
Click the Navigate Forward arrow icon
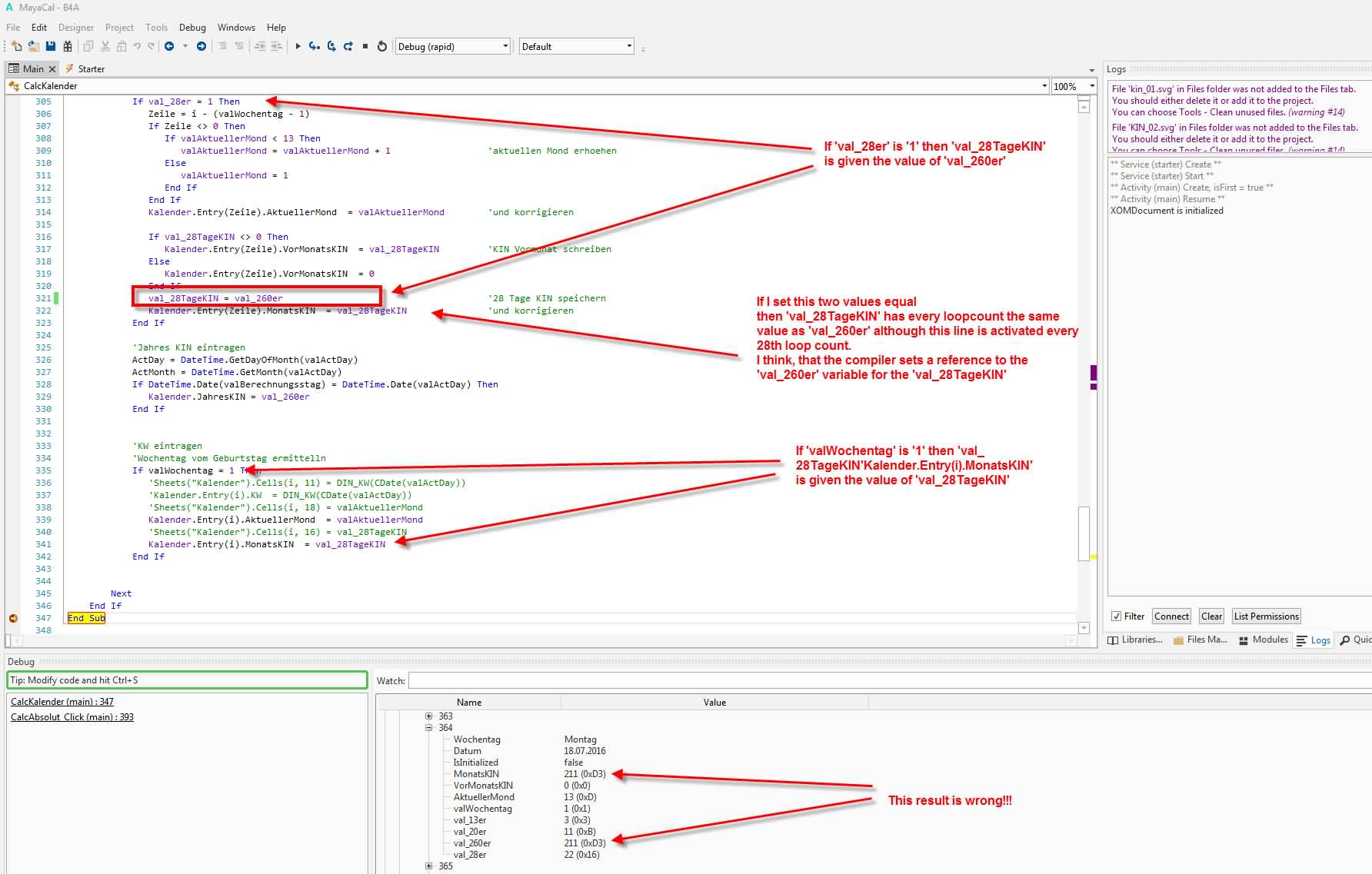click(x=201, y=46)
